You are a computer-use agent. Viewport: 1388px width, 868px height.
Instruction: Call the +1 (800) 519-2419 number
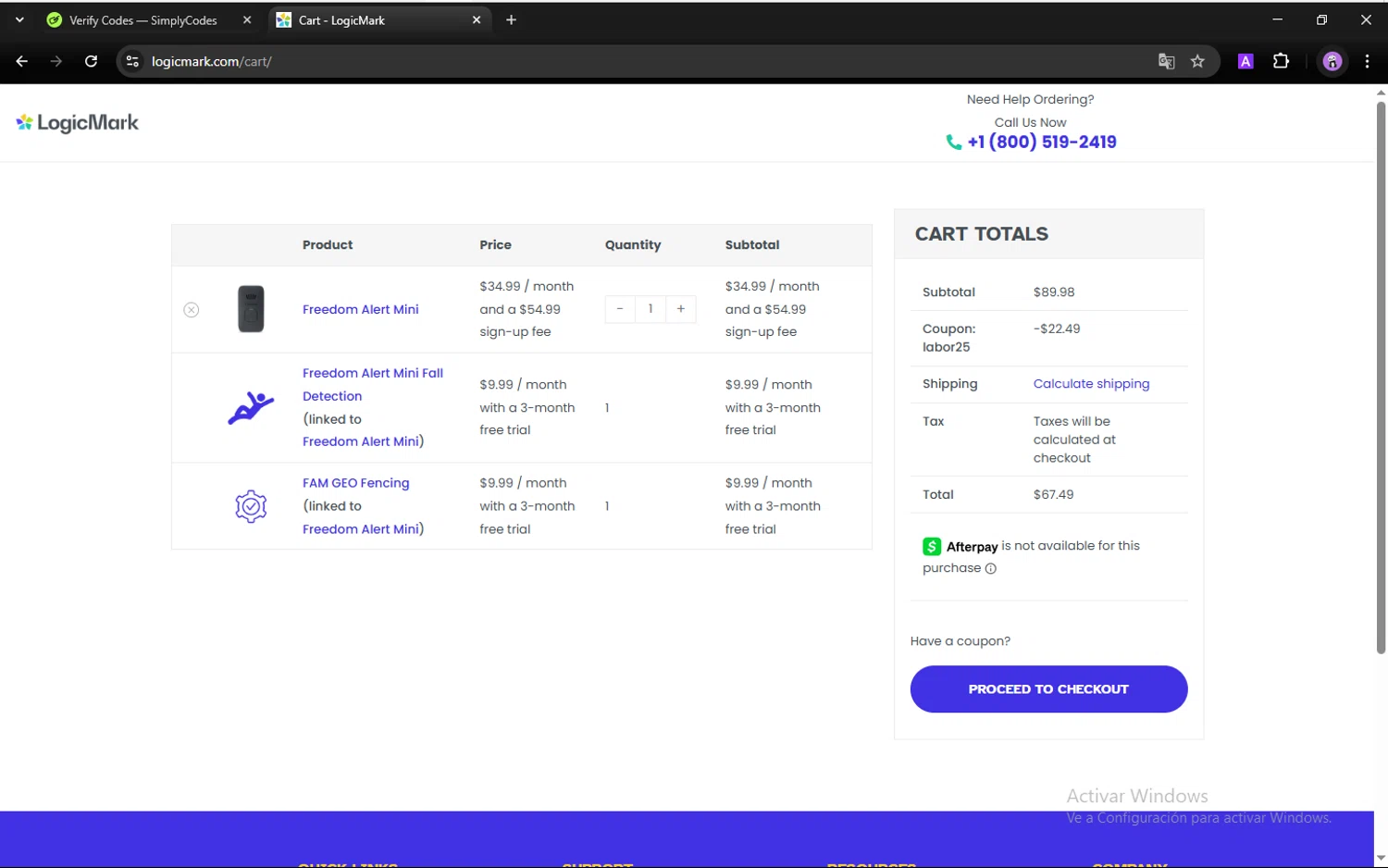coord(1042,143)
